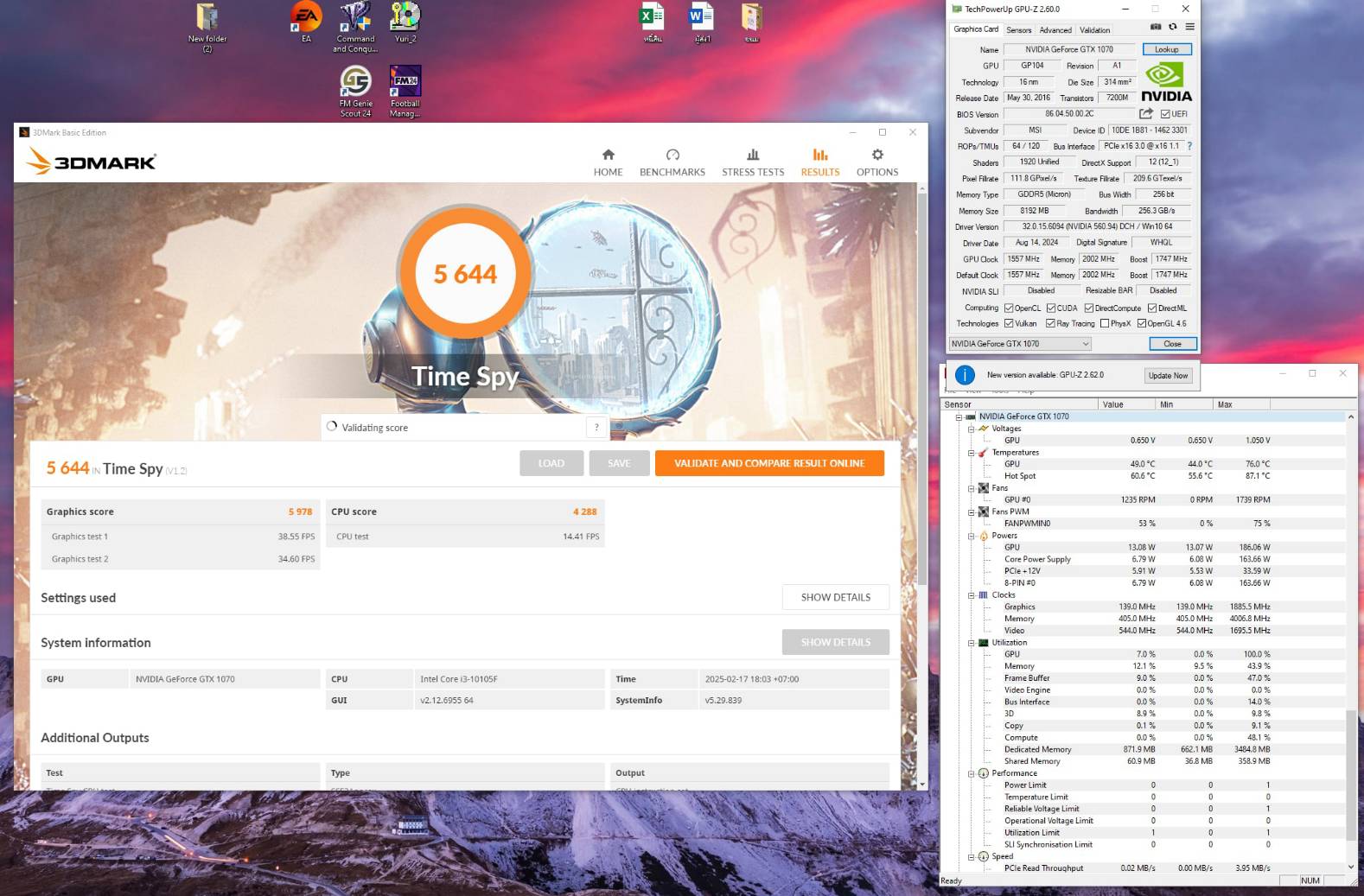The image size is (1364, 896).
Task: Click the BIOS export share icon
Action: 1146,114
